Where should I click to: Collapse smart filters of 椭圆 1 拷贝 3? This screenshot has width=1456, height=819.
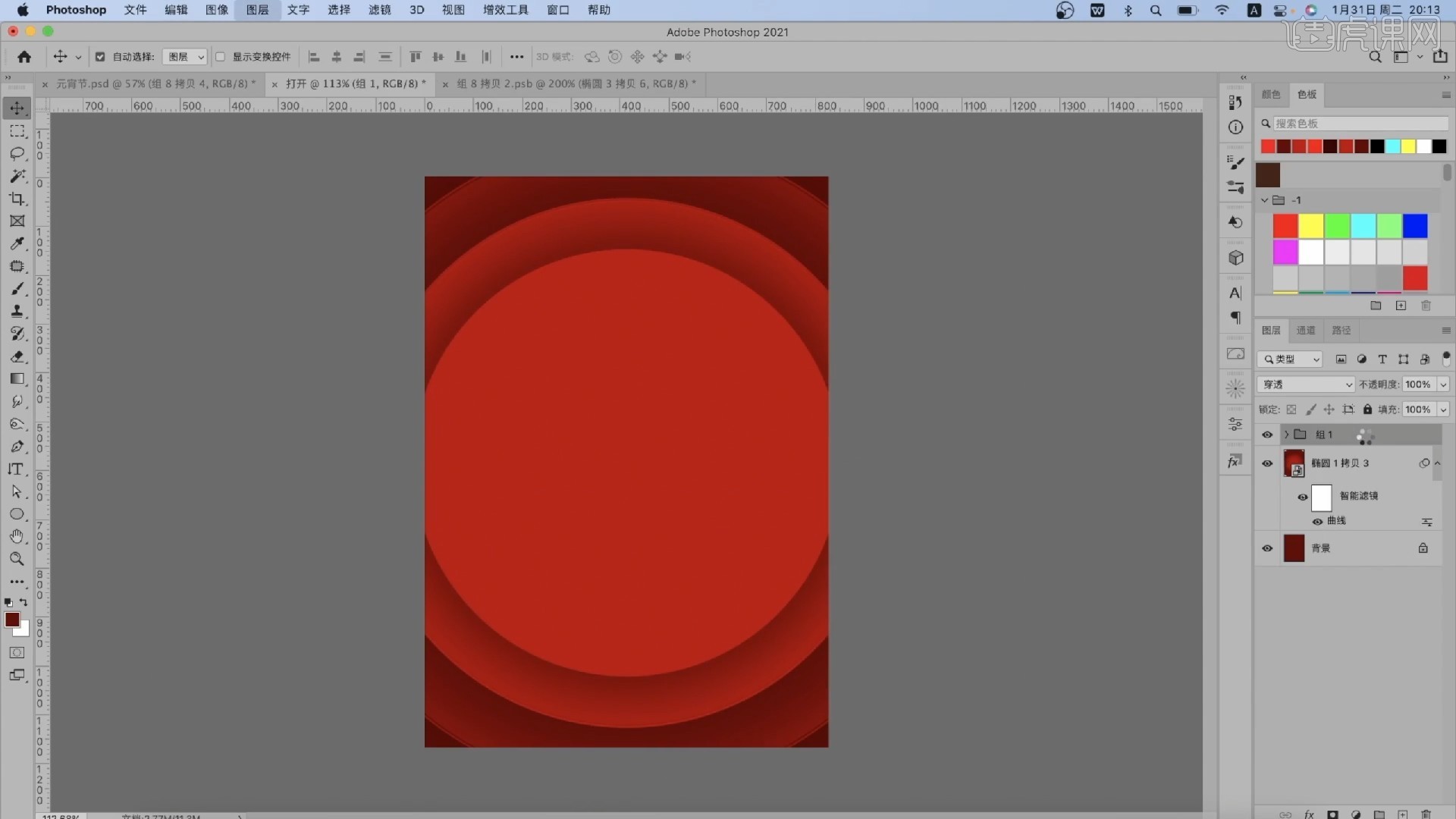[x=1437, y=463]
